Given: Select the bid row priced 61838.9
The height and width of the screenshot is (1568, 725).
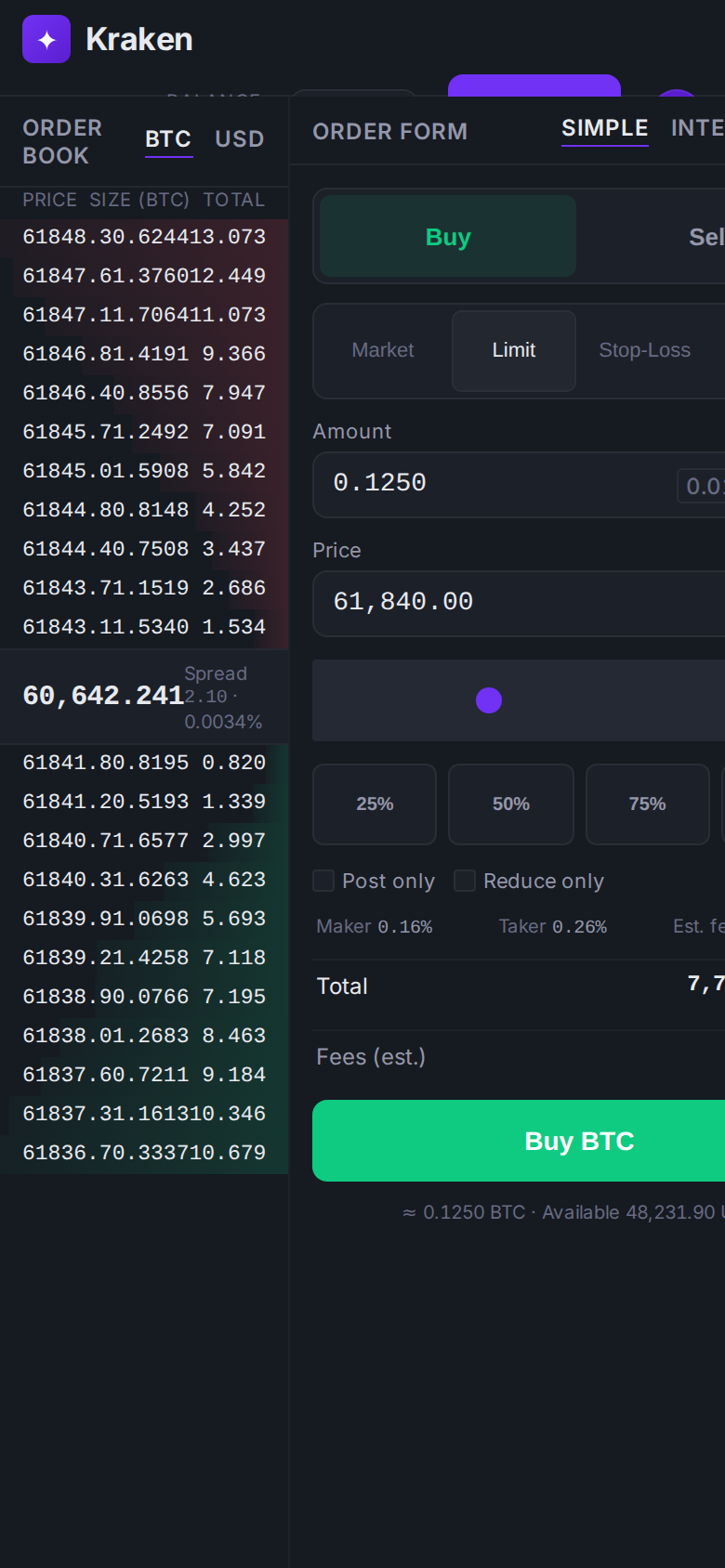Looking at the screenshot, I should [144, 997].
